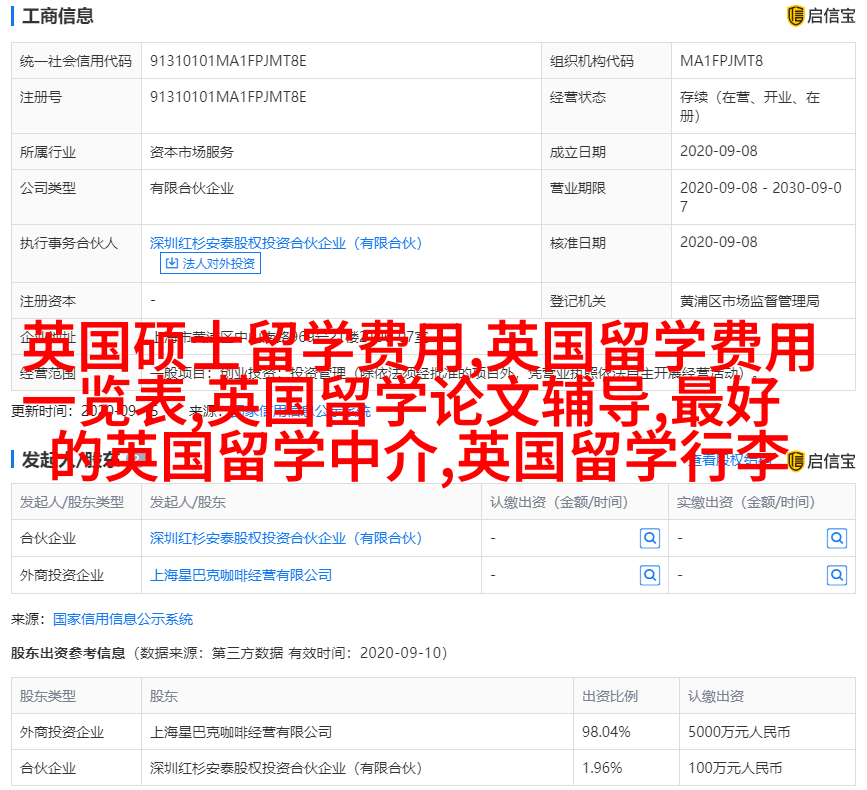Open the 启信宝 logo beside 工商信息
The height and width of the screenshot is (790, 867).
tap(821, 15)
